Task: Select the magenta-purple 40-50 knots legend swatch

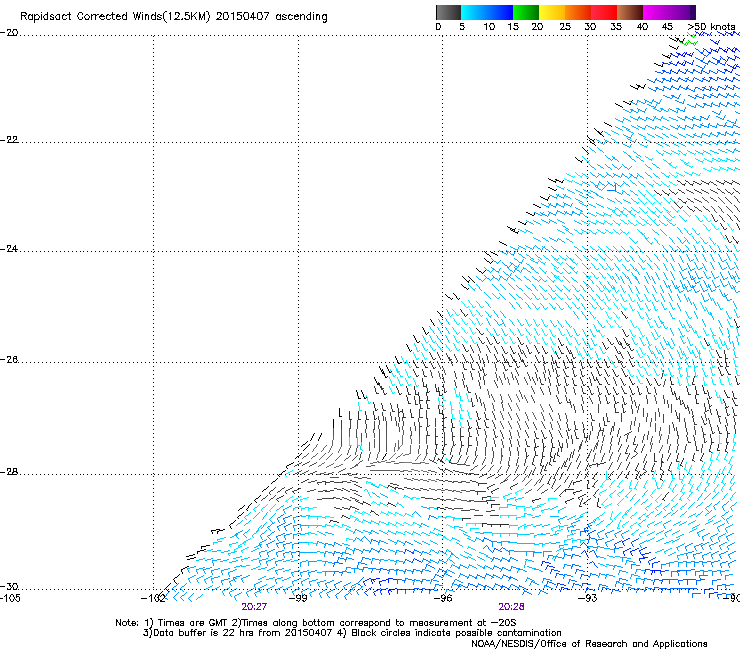Action: click(x=669, y=12)
